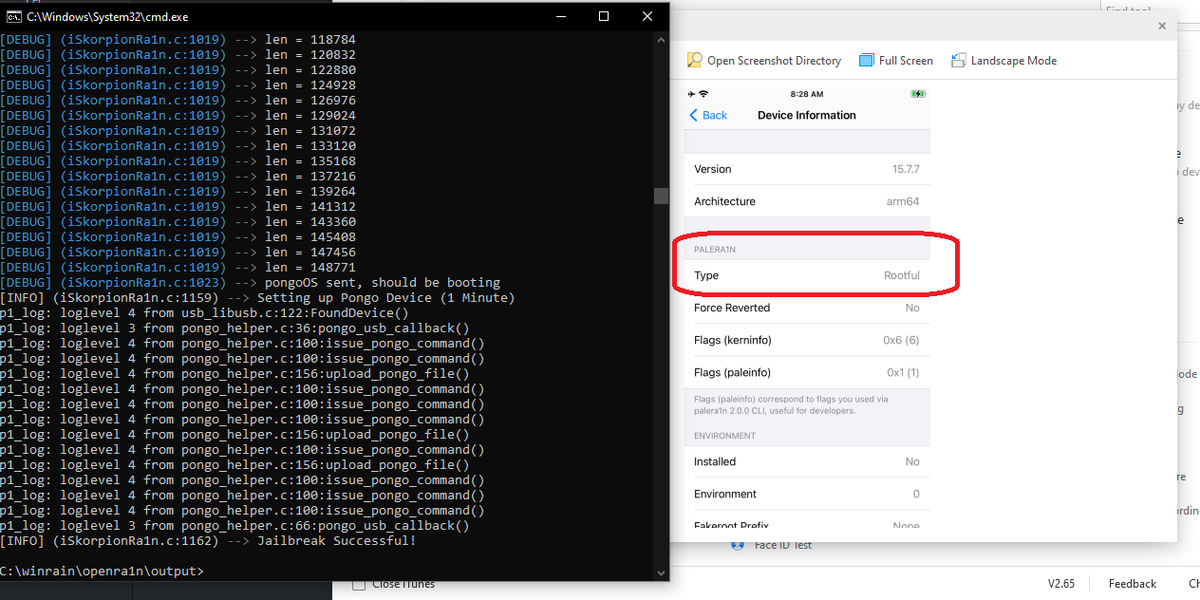
Task: Click the 'pongoOS sent, should be booting' line
Action: pos(250,283)
